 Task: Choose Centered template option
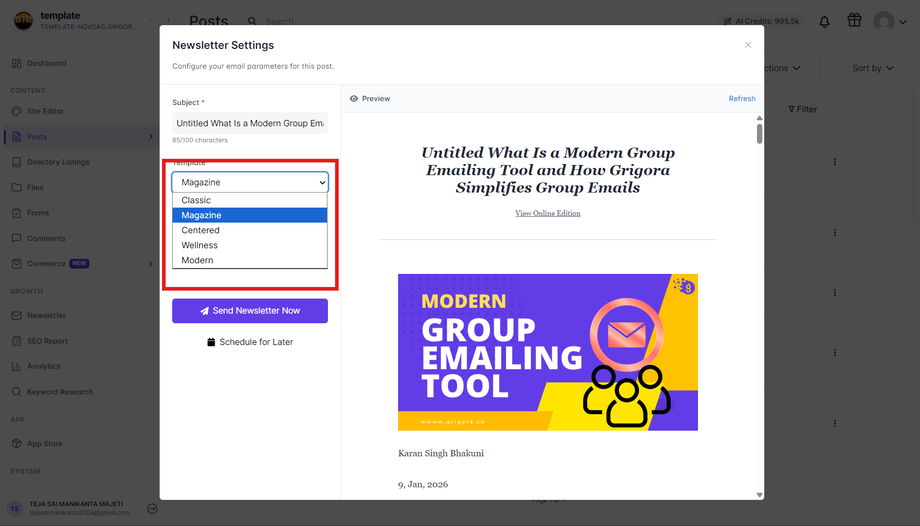249,230
